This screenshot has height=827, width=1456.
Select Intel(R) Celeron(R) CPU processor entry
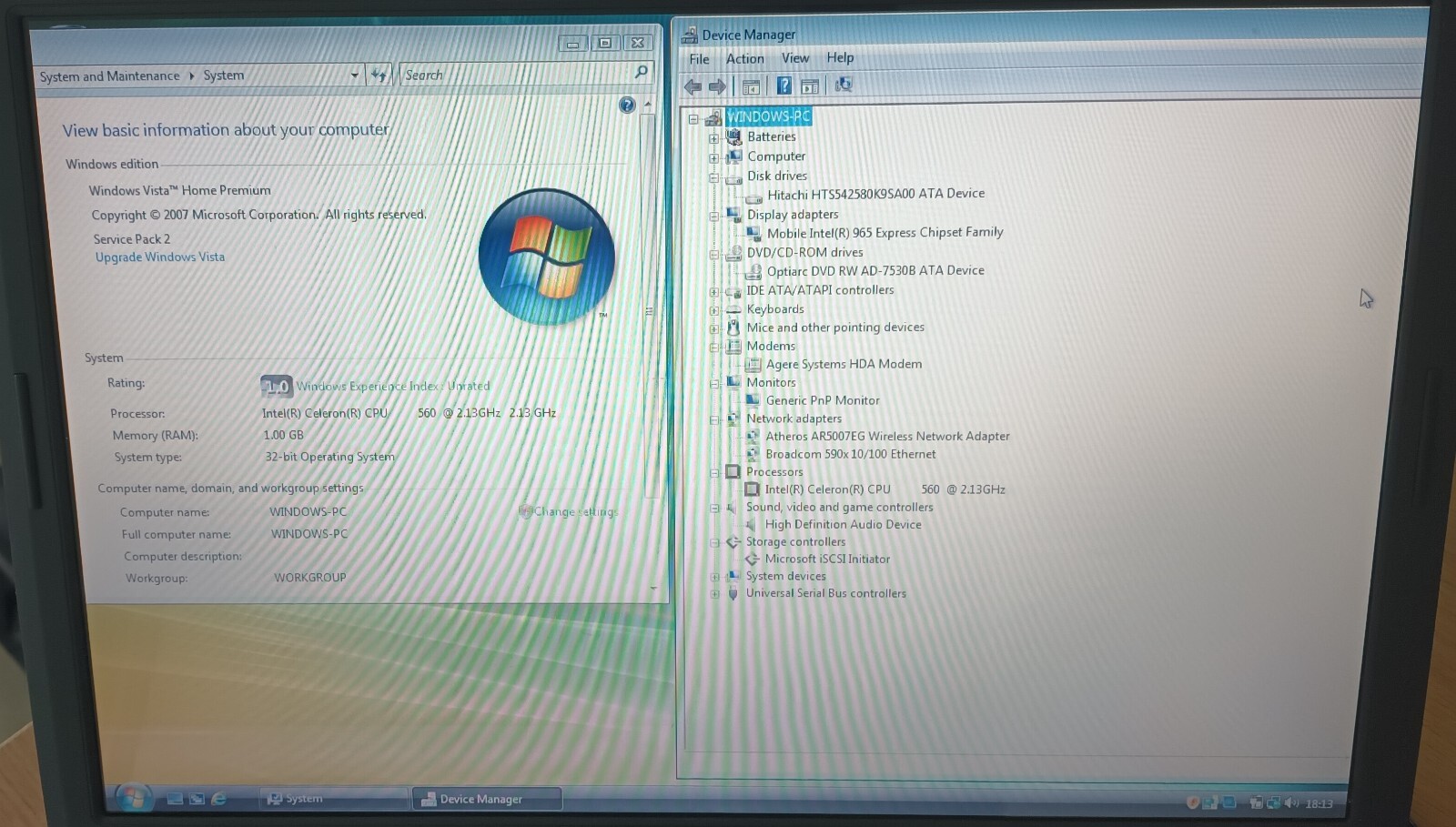pyautogui.click(x=885, y=489)
